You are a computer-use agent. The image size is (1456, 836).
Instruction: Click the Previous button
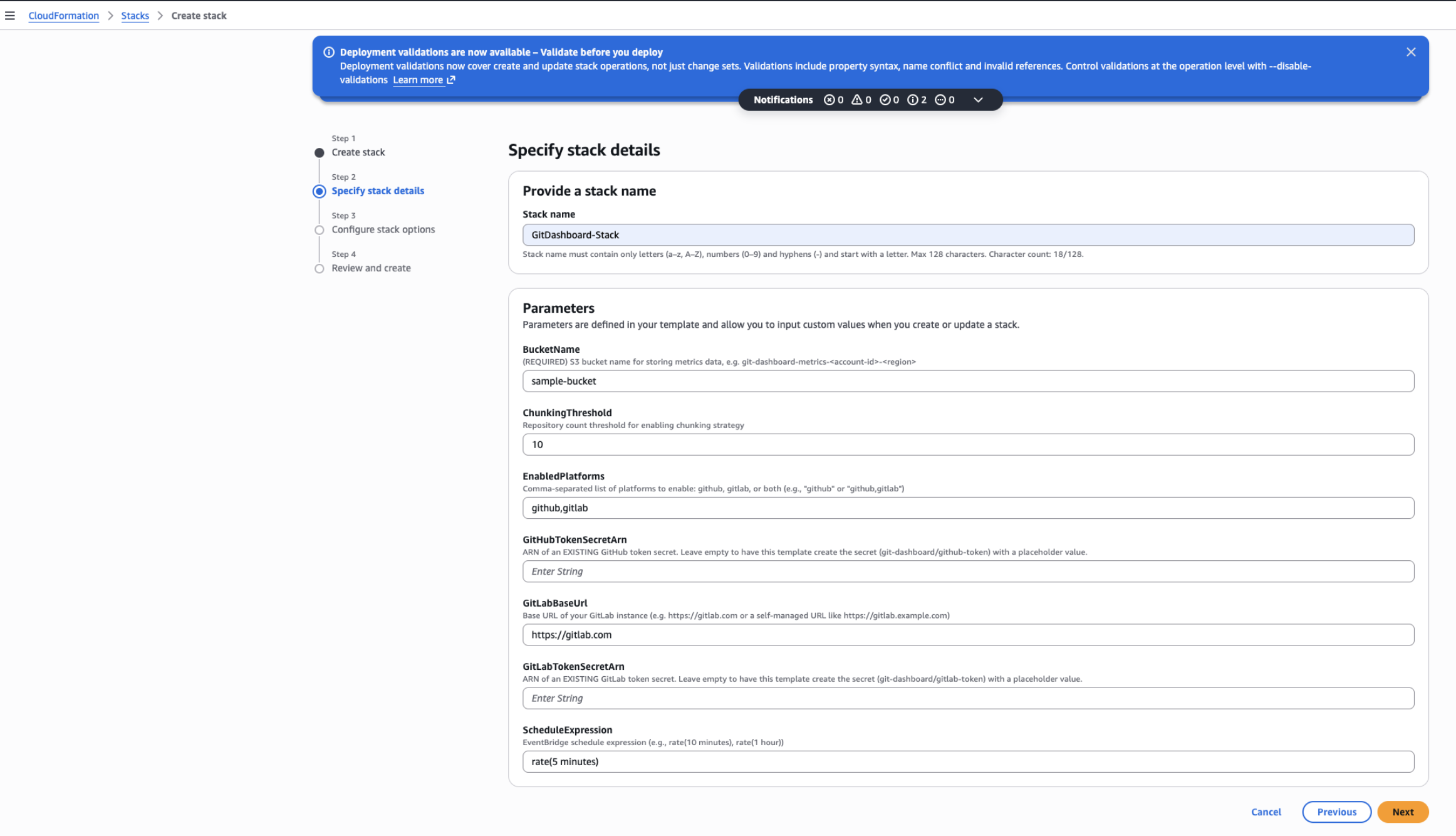click(x=1336, y=812)
